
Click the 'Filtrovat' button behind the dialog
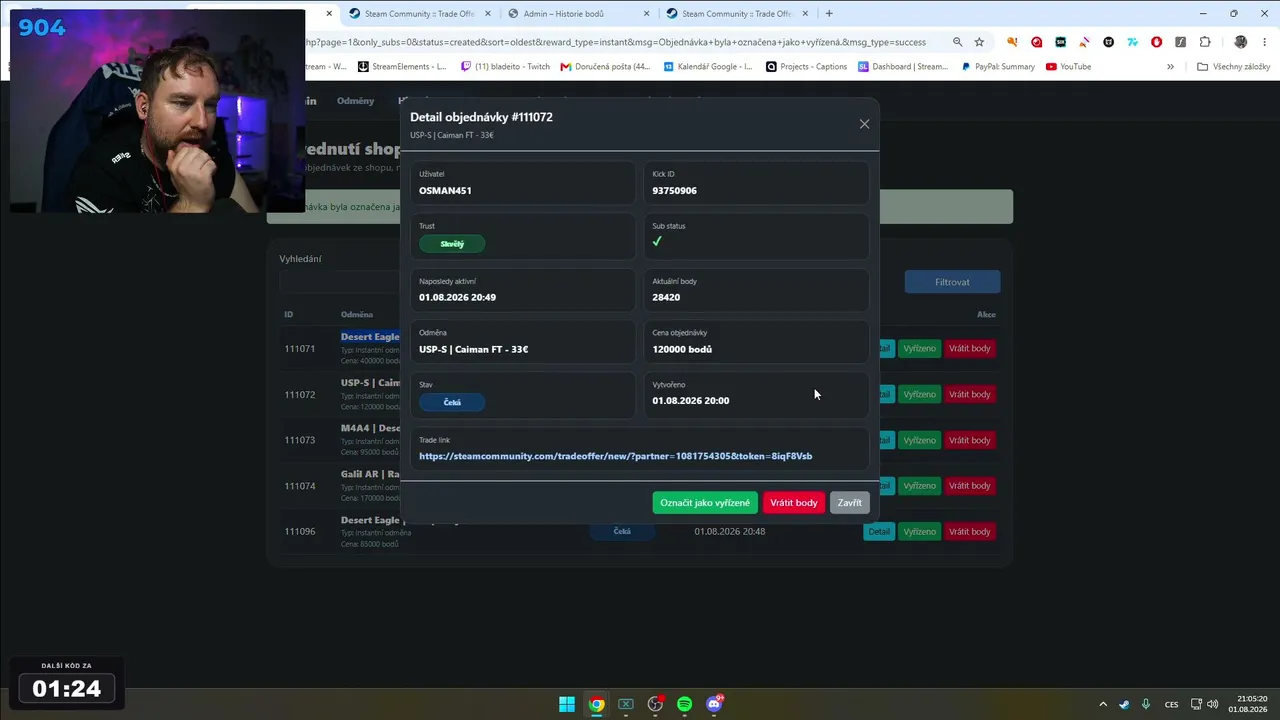(952, 282)
